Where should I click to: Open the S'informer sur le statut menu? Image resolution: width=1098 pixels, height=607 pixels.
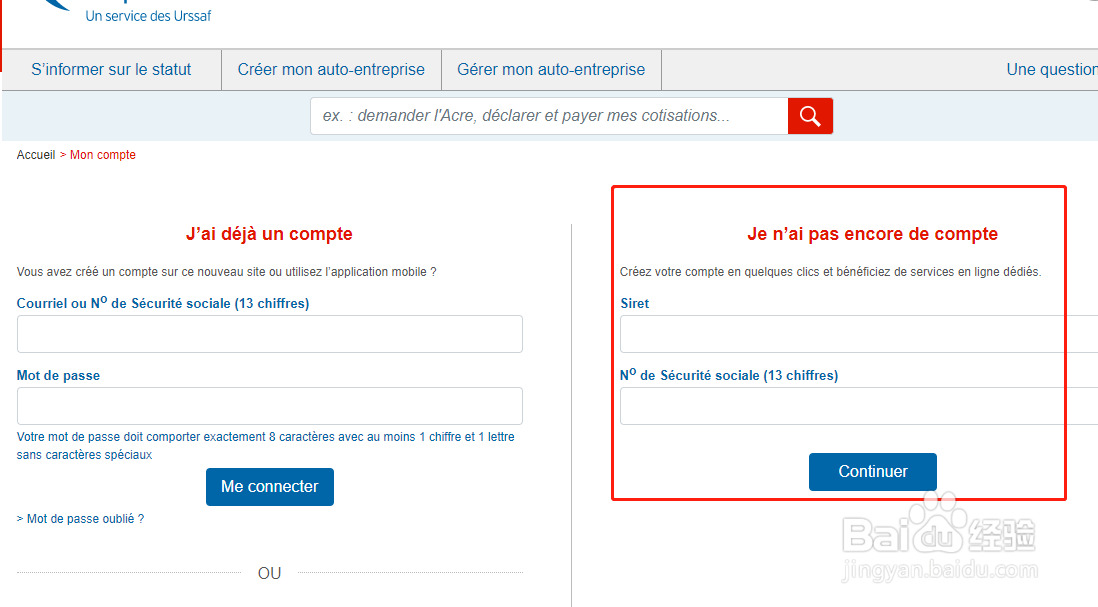coord(111,69)
